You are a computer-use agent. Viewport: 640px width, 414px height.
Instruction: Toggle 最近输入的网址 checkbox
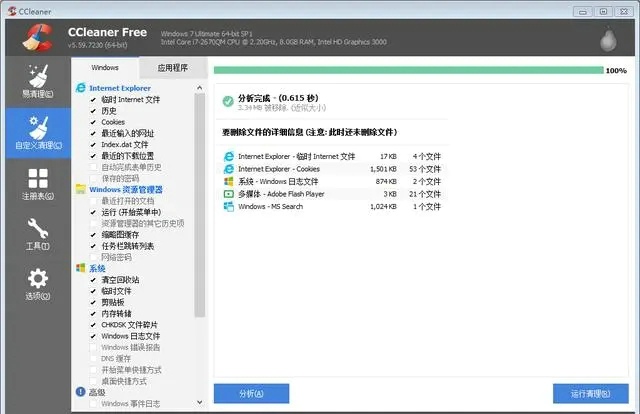point(93,133)
